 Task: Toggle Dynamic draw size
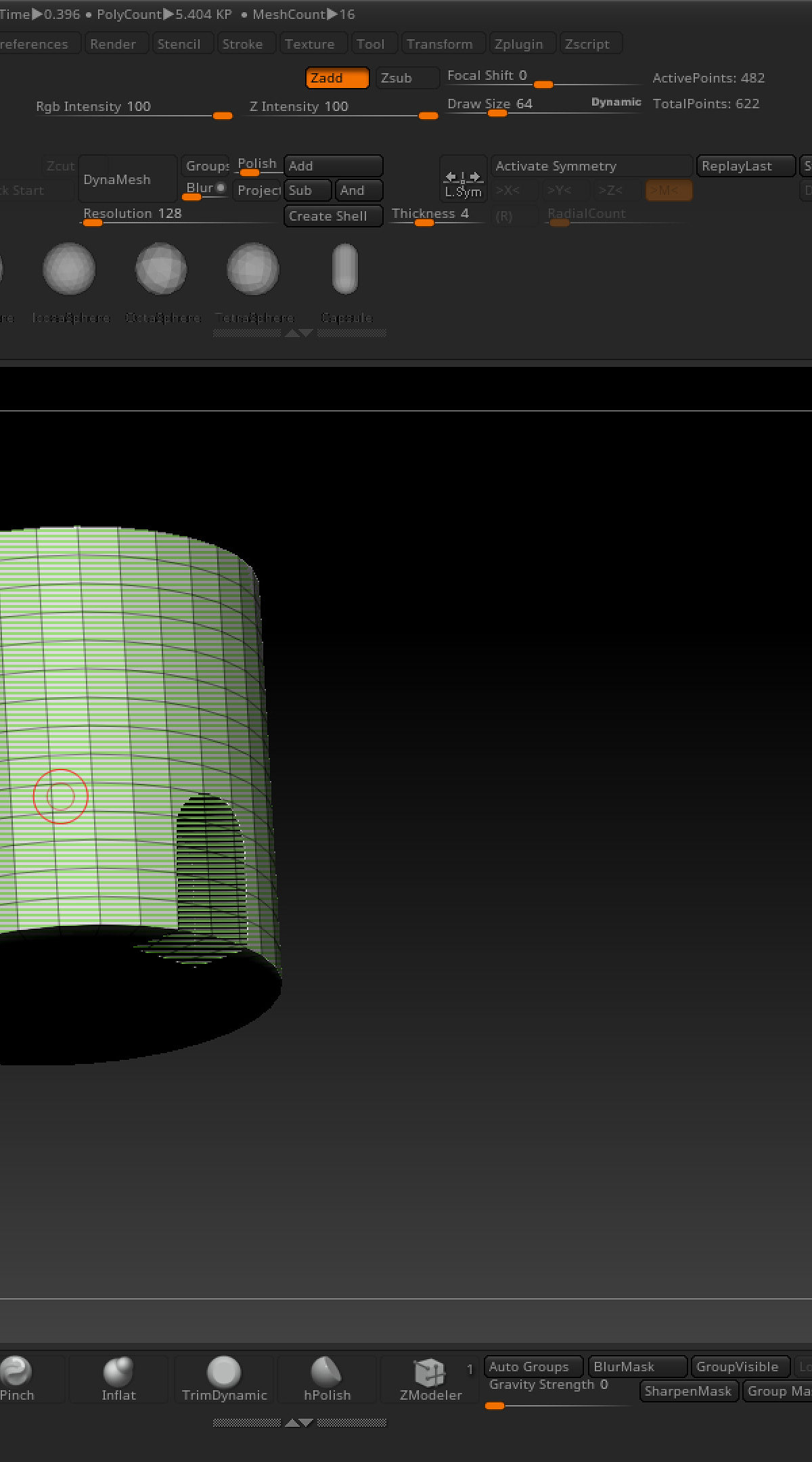(x=616, y=102)
